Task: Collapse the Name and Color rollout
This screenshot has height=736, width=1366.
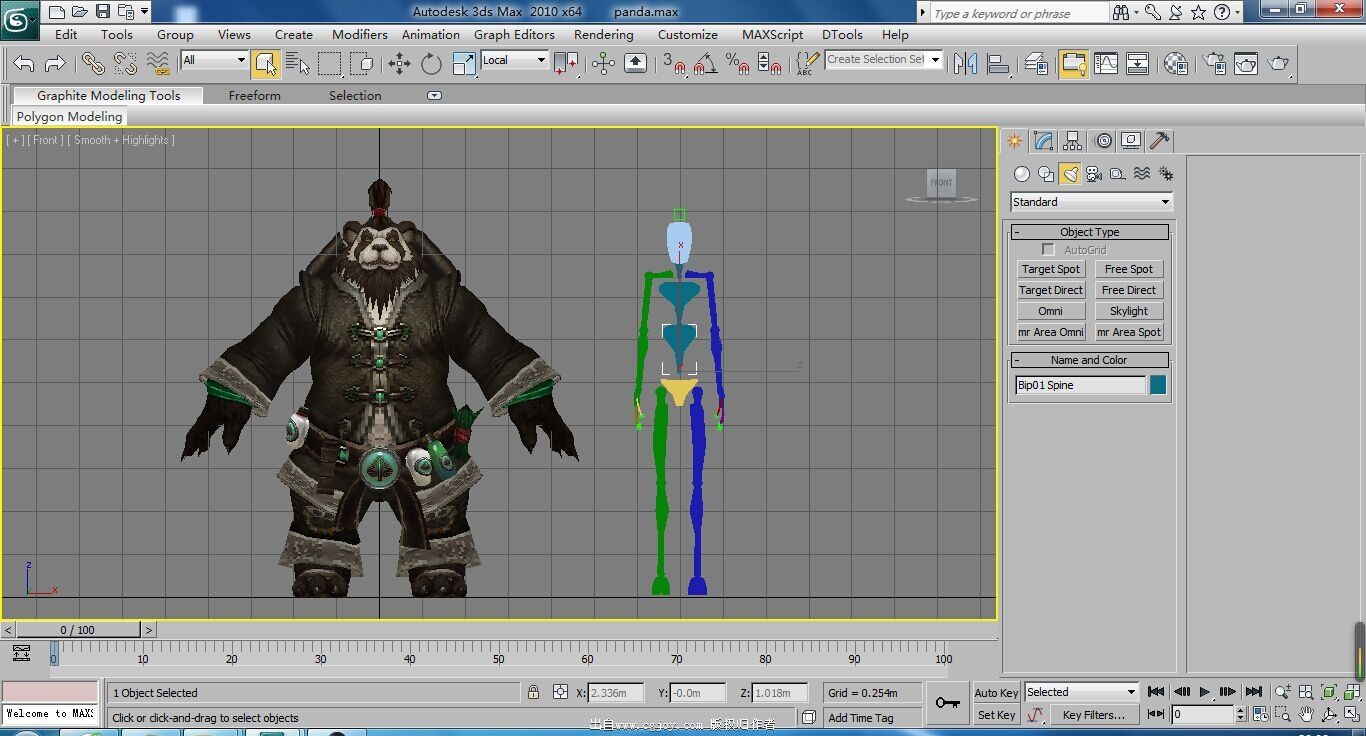Action: click(1090, 360)
